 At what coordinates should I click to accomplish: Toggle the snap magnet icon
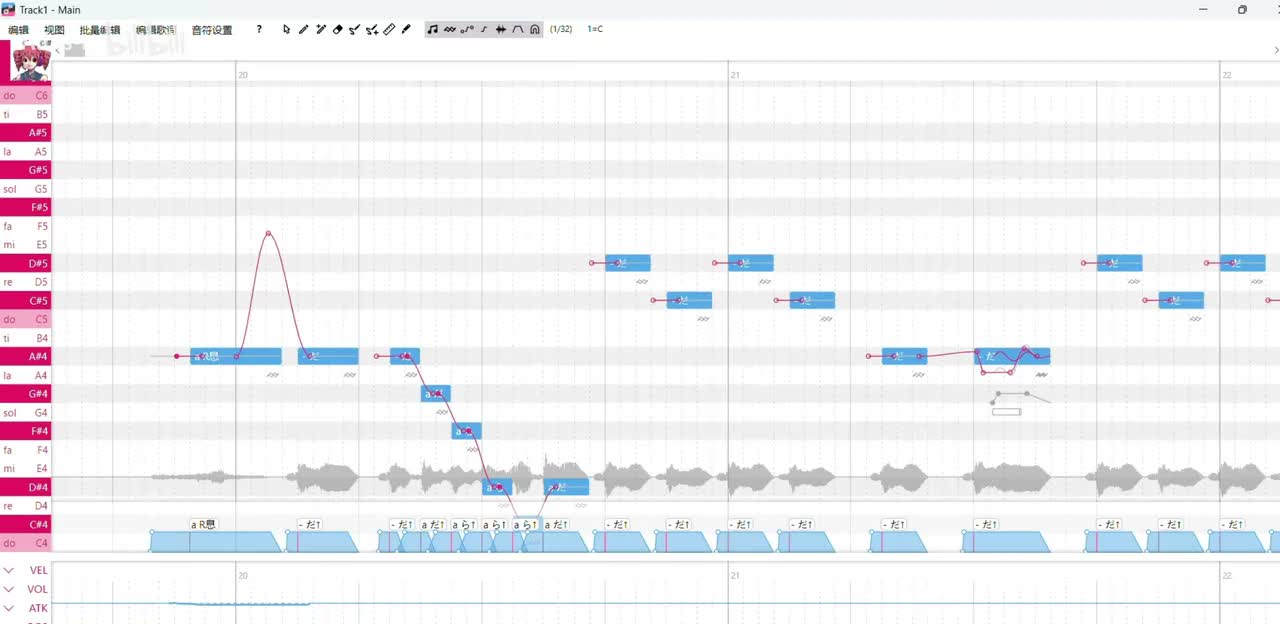[535, 29]
